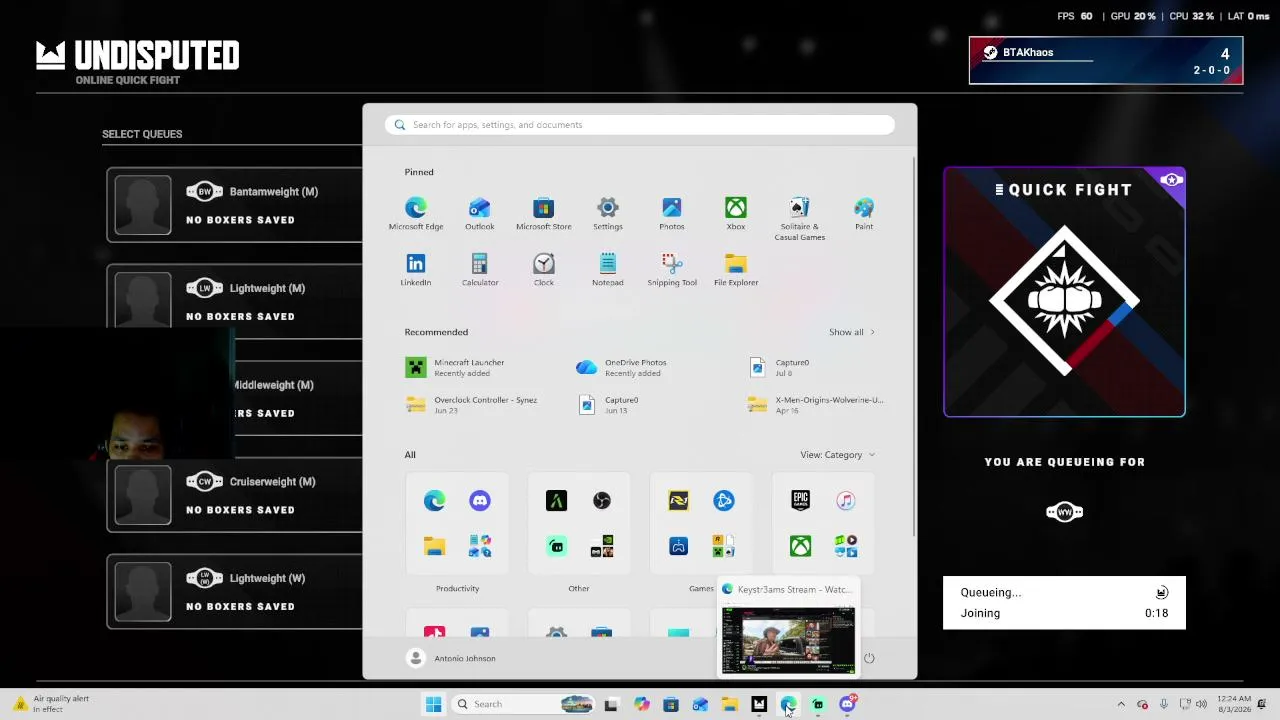
Task: Open the BTAKhaos player profile card
Action: (x=1106, y=60)
